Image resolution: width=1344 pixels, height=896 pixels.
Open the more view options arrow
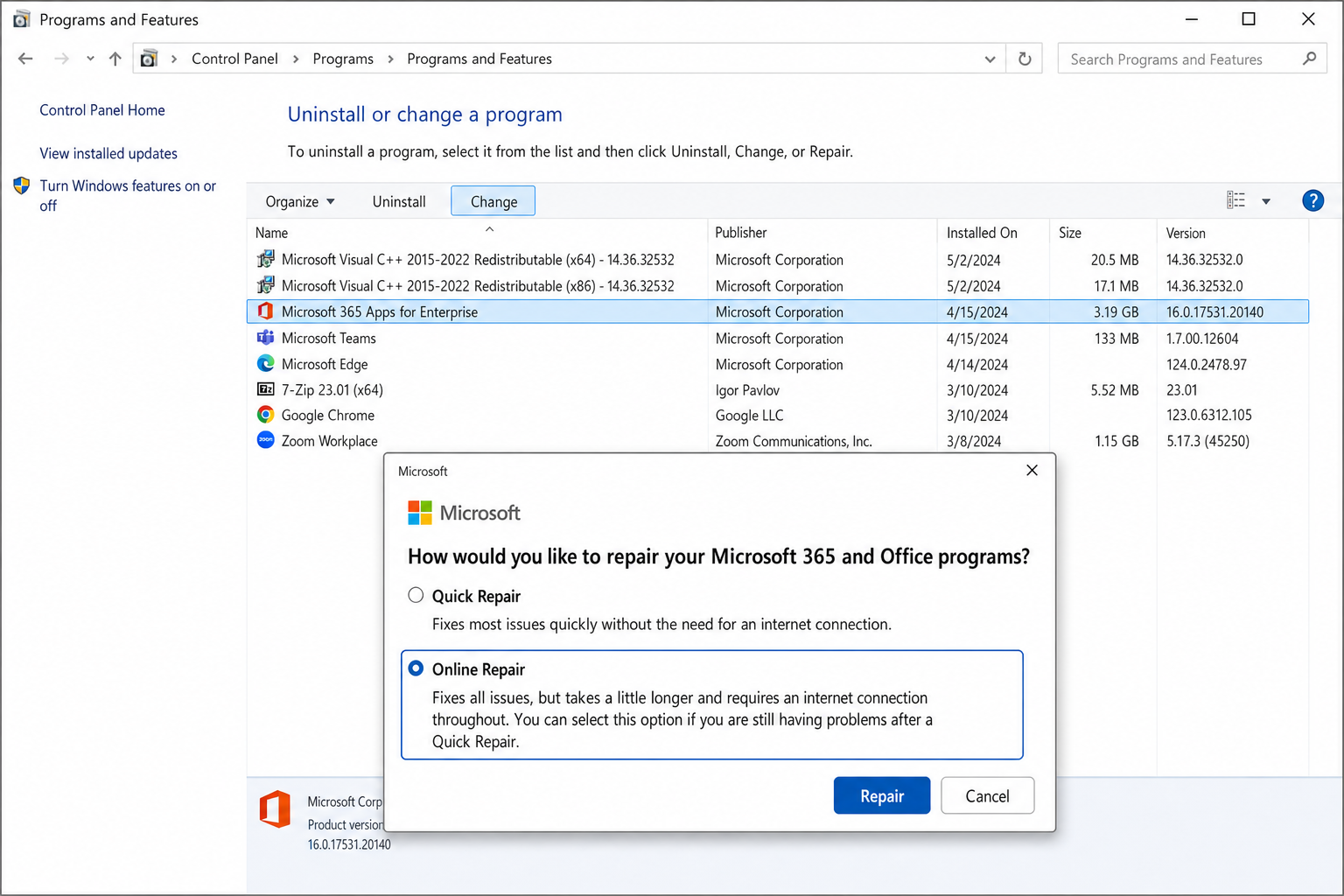(x=1266, y=201)
